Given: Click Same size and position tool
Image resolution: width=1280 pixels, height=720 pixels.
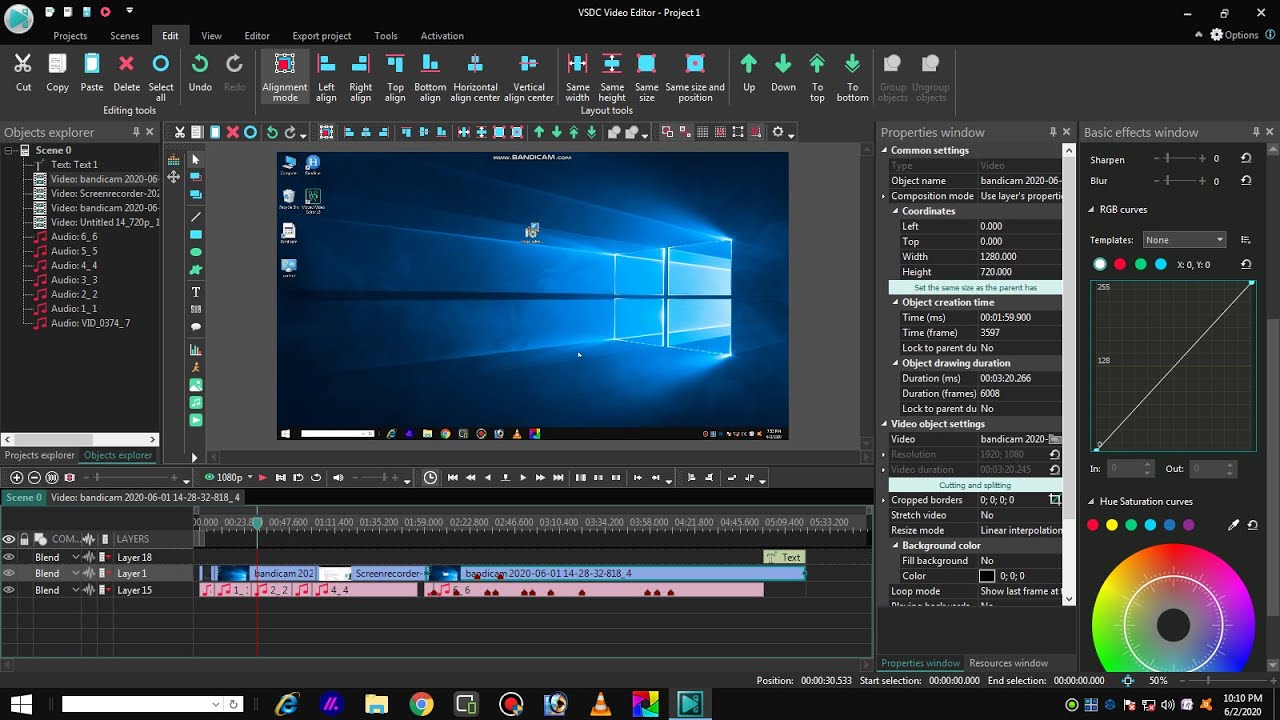Looking at the screenshot, I should coord(695,77).
